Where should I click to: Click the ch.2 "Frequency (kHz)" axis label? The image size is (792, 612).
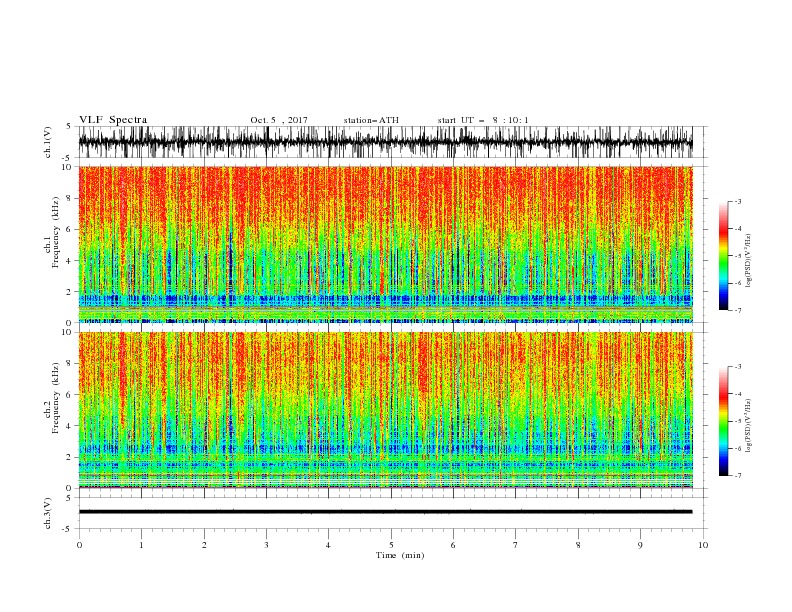click(x=56, y=398)
